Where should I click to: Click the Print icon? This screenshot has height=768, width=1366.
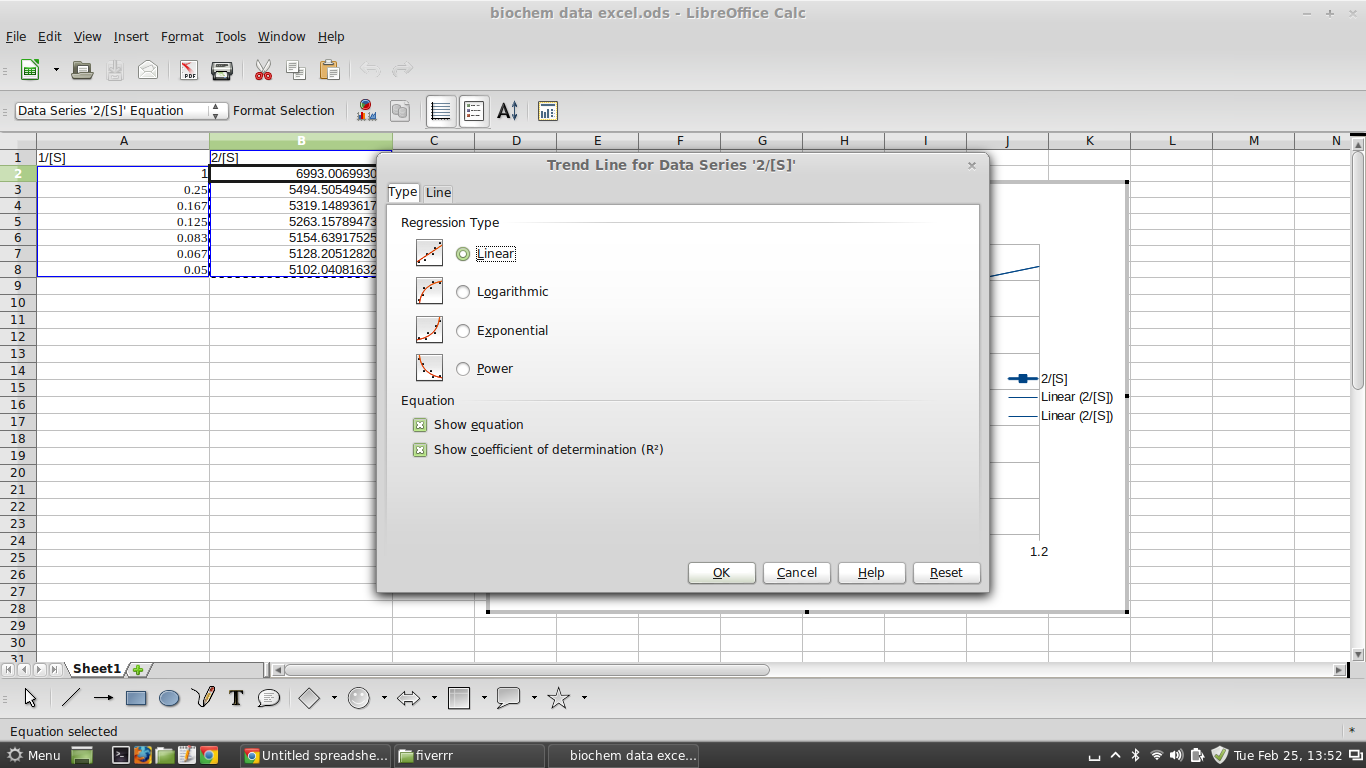(221, 70)
